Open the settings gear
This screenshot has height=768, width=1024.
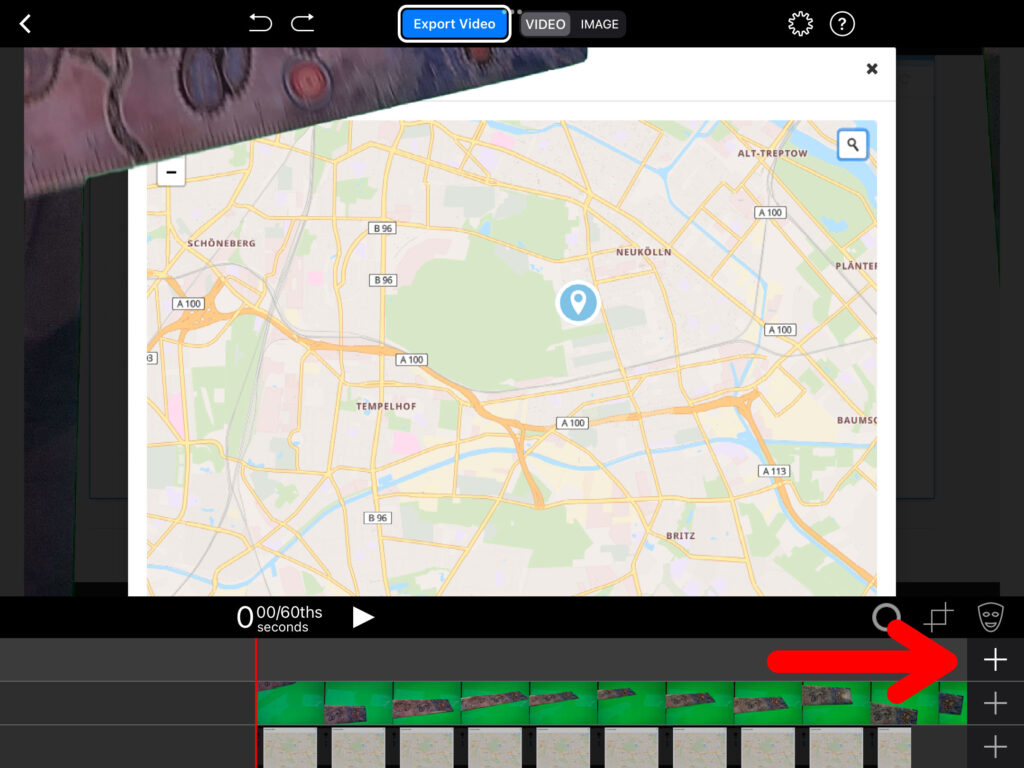coord(800,24)
